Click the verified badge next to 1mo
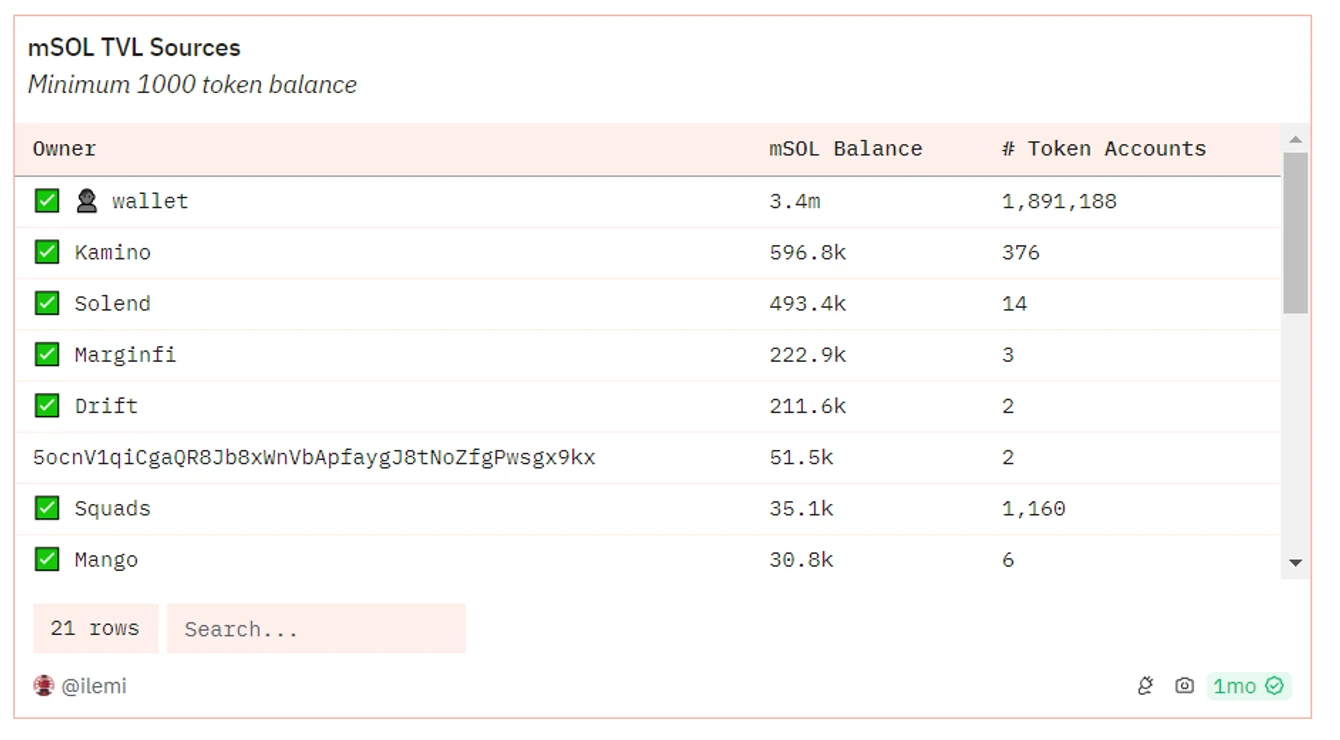The height and width of the screenshot is (740, 1340). (x=1274, y=686)
